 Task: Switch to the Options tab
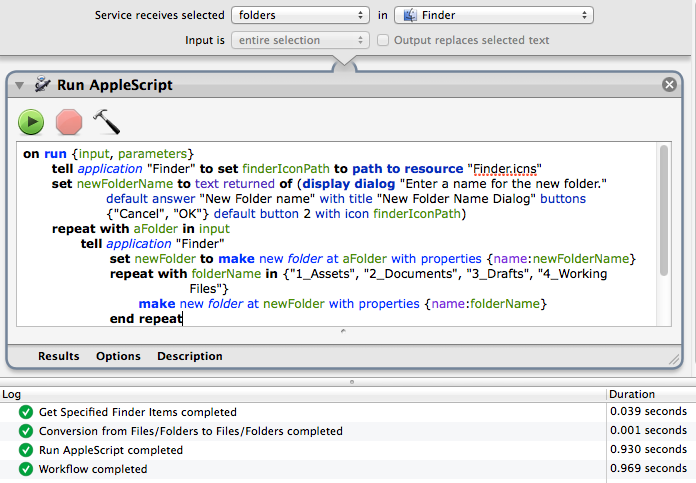118,356
